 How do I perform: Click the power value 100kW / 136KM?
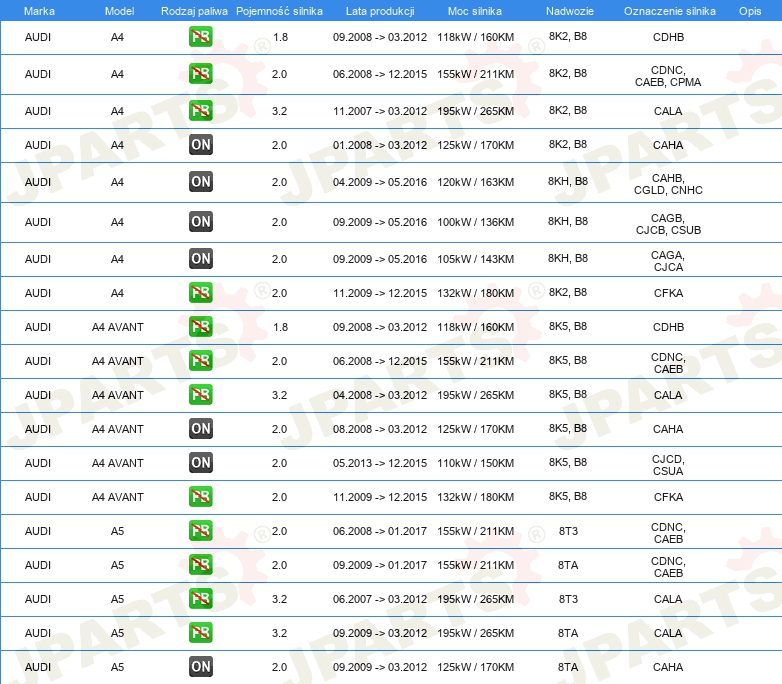[x=475, y=222]
